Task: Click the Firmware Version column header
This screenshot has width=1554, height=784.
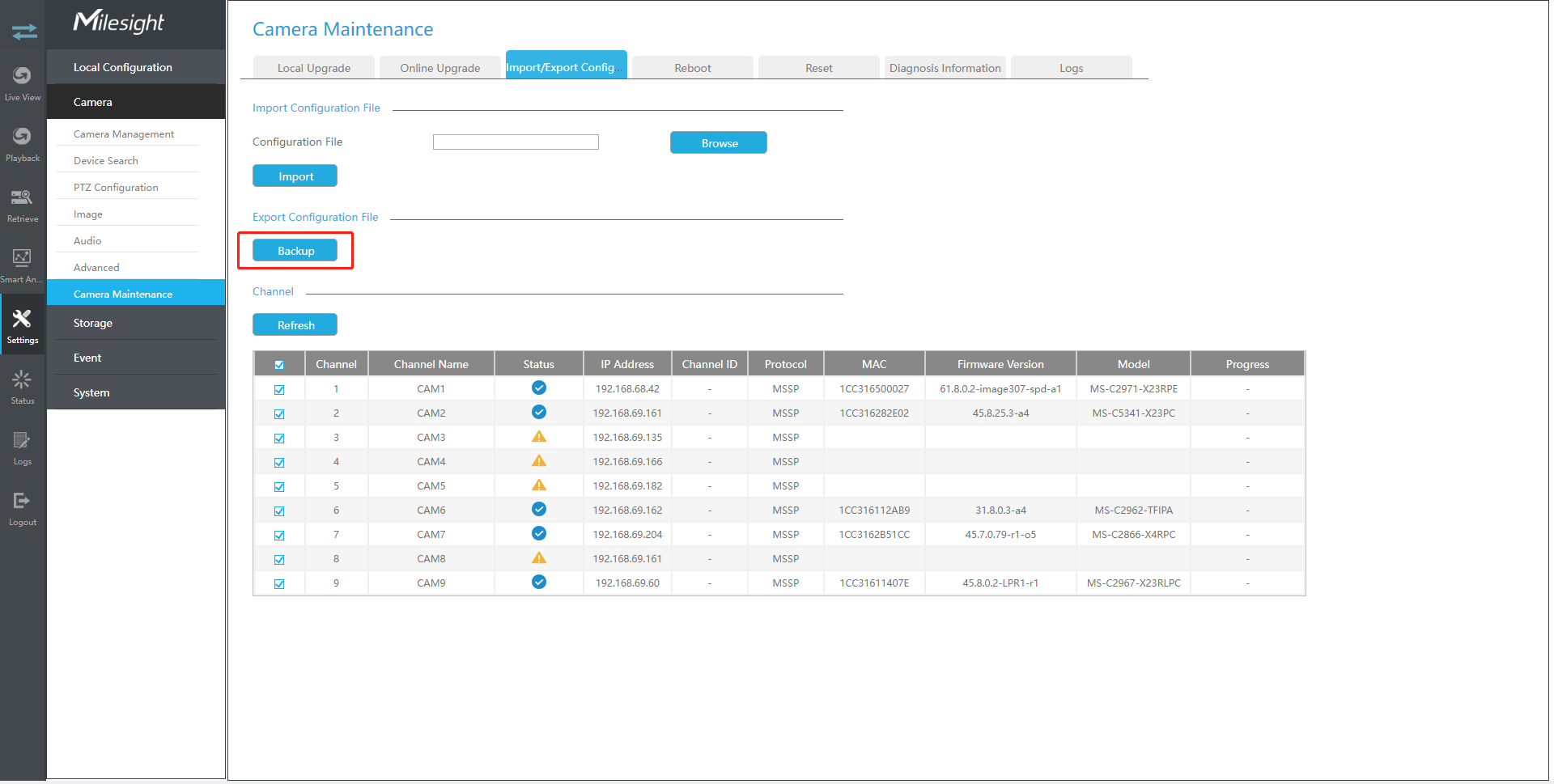Action: coord(1000,364)
